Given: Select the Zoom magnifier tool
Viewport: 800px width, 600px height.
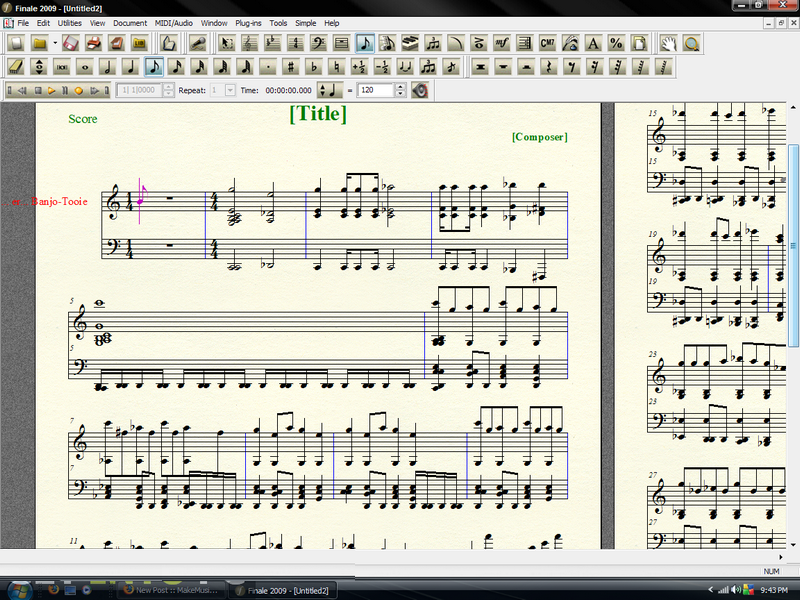Looking at the screenshot, I should pos(692,43).
